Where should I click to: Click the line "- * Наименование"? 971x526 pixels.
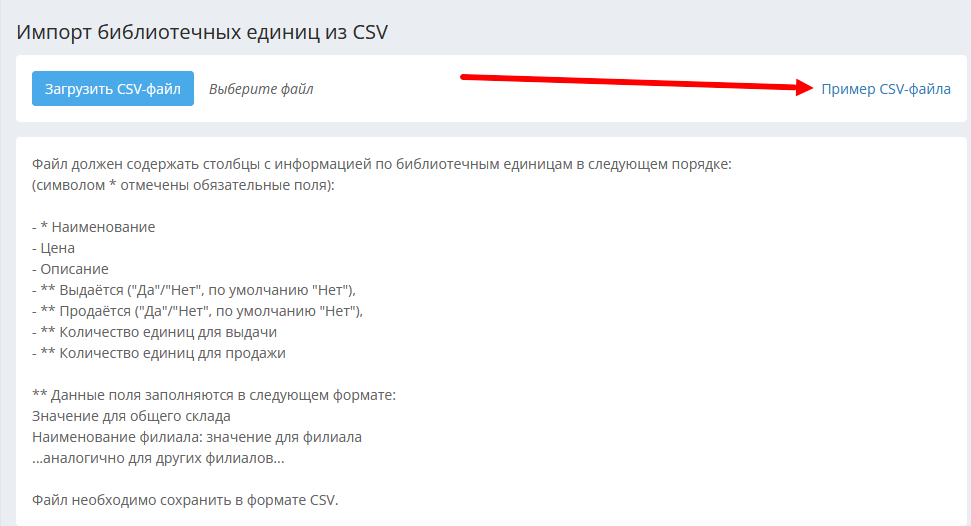tap(94, 227)
